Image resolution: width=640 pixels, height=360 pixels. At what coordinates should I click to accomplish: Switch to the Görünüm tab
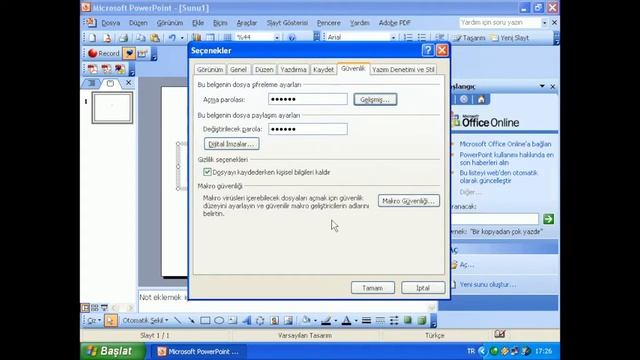(x=210, y=70)
